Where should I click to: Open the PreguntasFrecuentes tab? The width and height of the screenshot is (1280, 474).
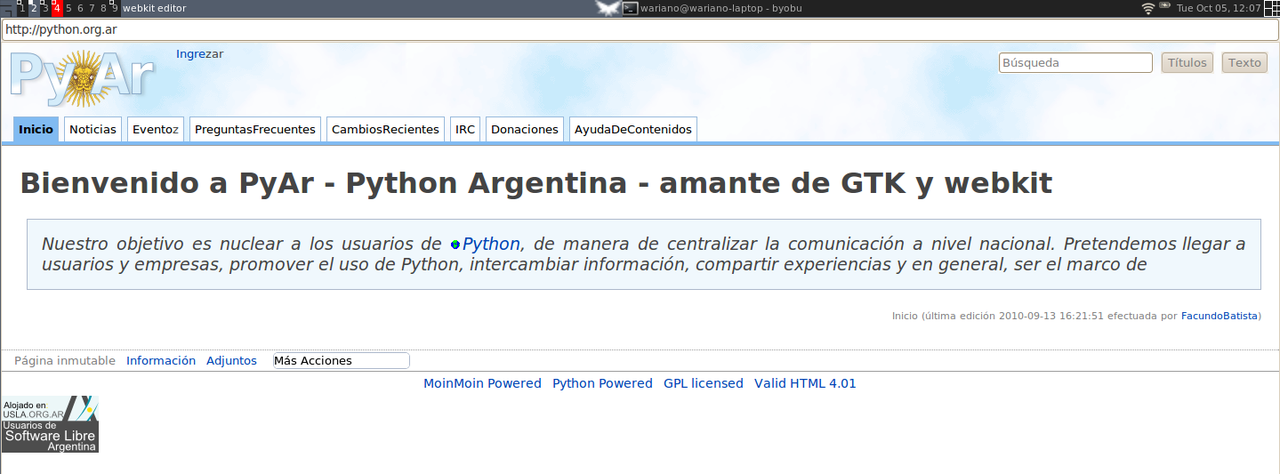256,129
